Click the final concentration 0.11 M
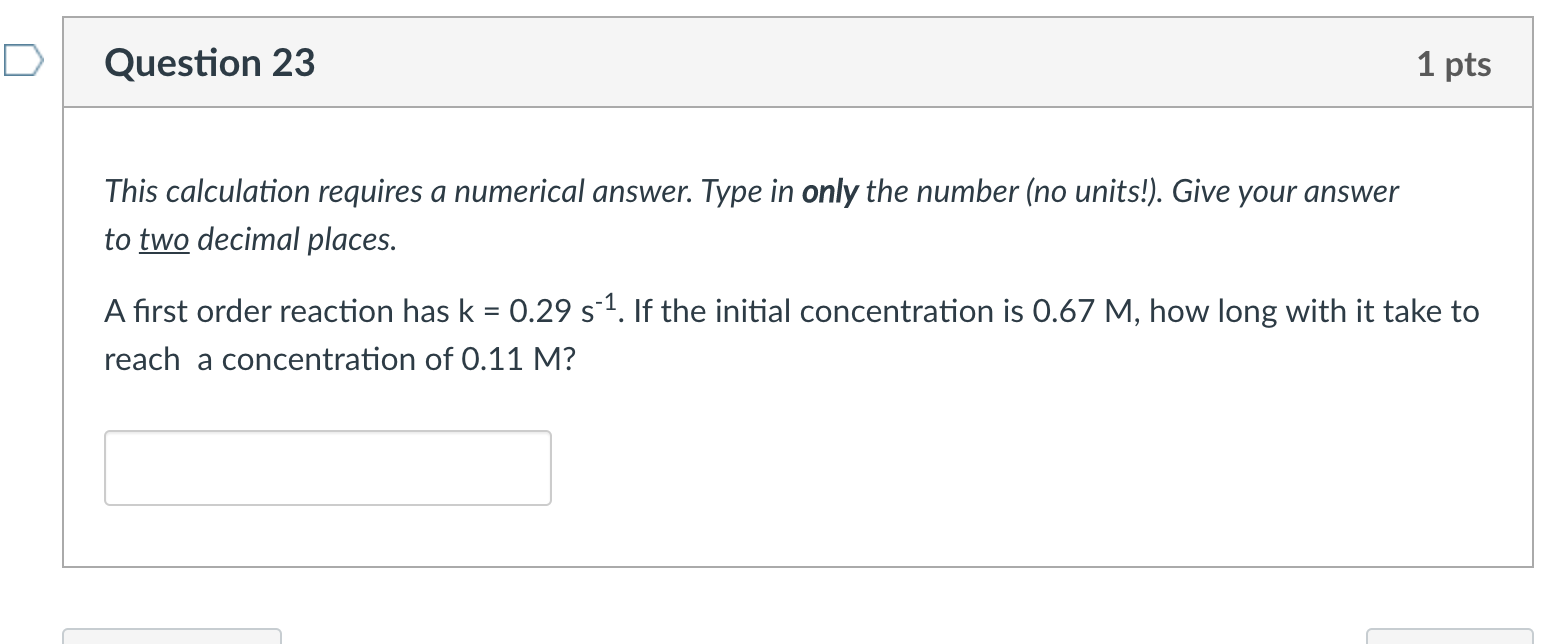The height and width of the screenshot is (644, 1564). pyautogui.click(x=512, y=360)
